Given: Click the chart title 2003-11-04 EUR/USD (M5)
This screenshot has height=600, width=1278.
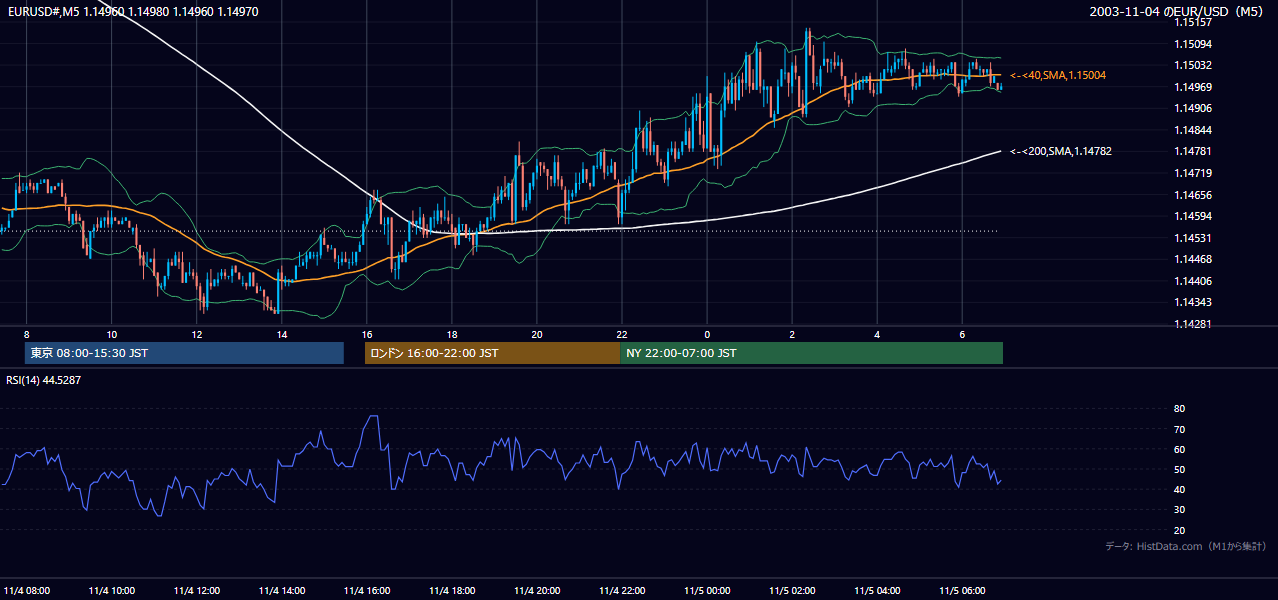Looking at the screenshot, I should click(x=1178, y=12).
